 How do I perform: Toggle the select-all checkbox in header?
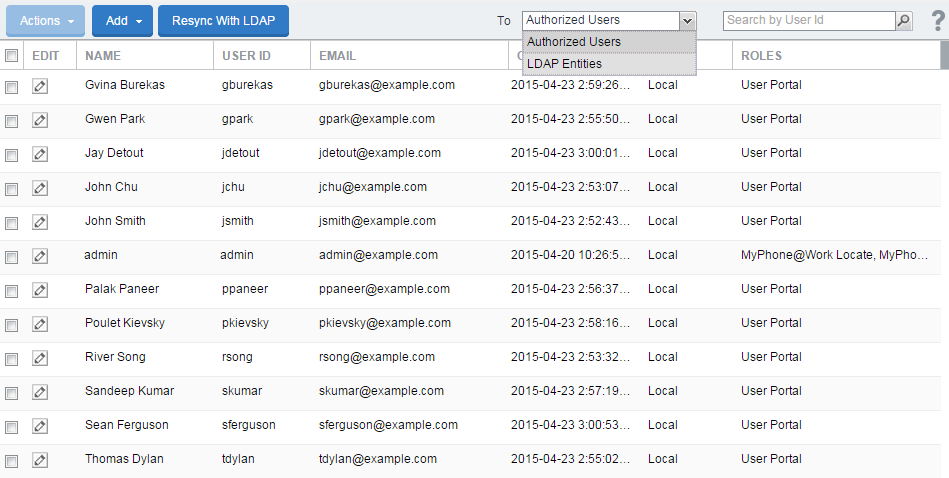click(11, 56)
